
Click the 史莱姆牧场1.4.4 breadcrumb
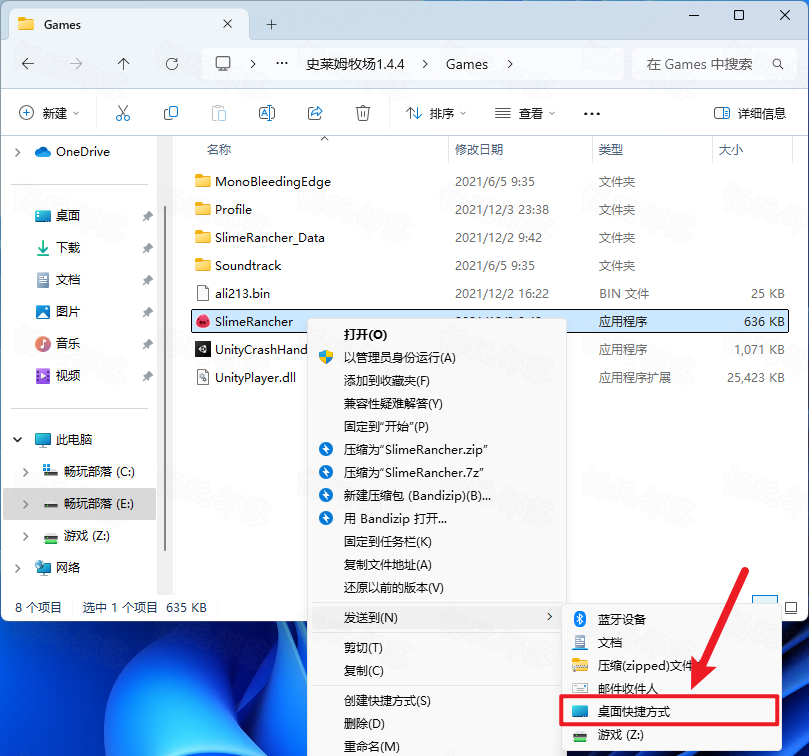tap(355, 64)
